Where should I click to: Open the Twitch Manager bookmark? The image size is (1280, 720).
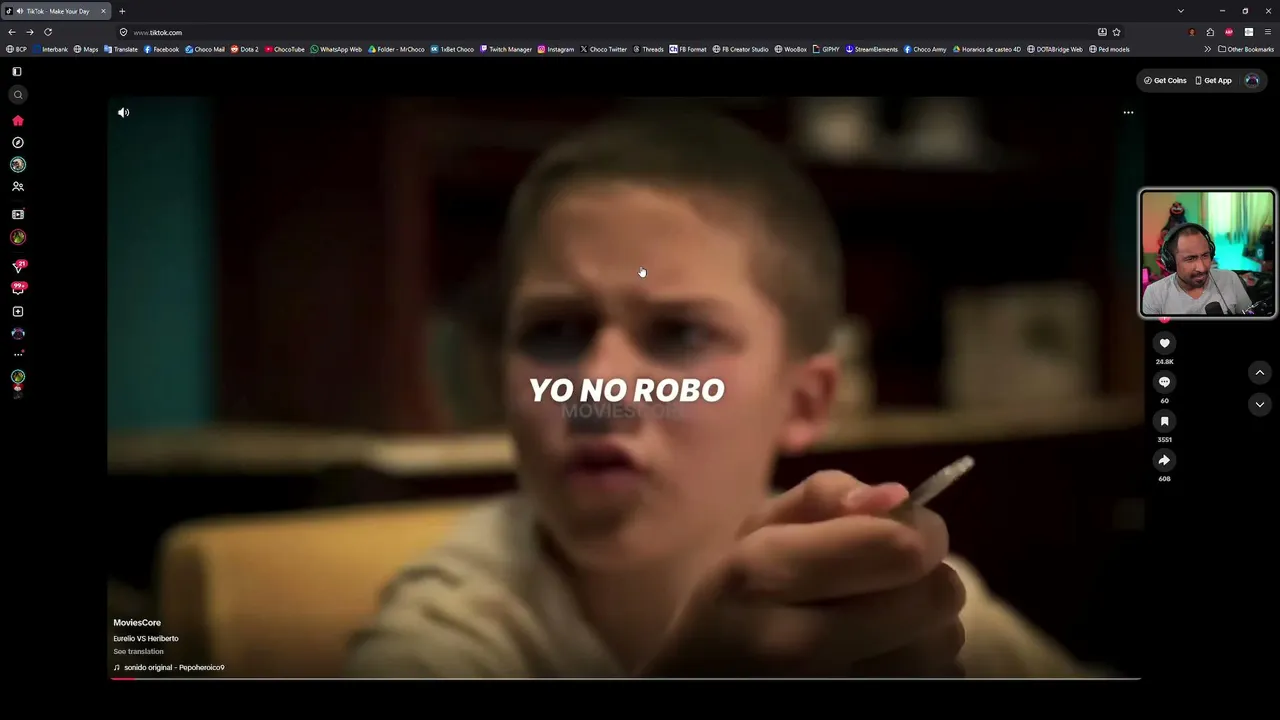point(506,49)
